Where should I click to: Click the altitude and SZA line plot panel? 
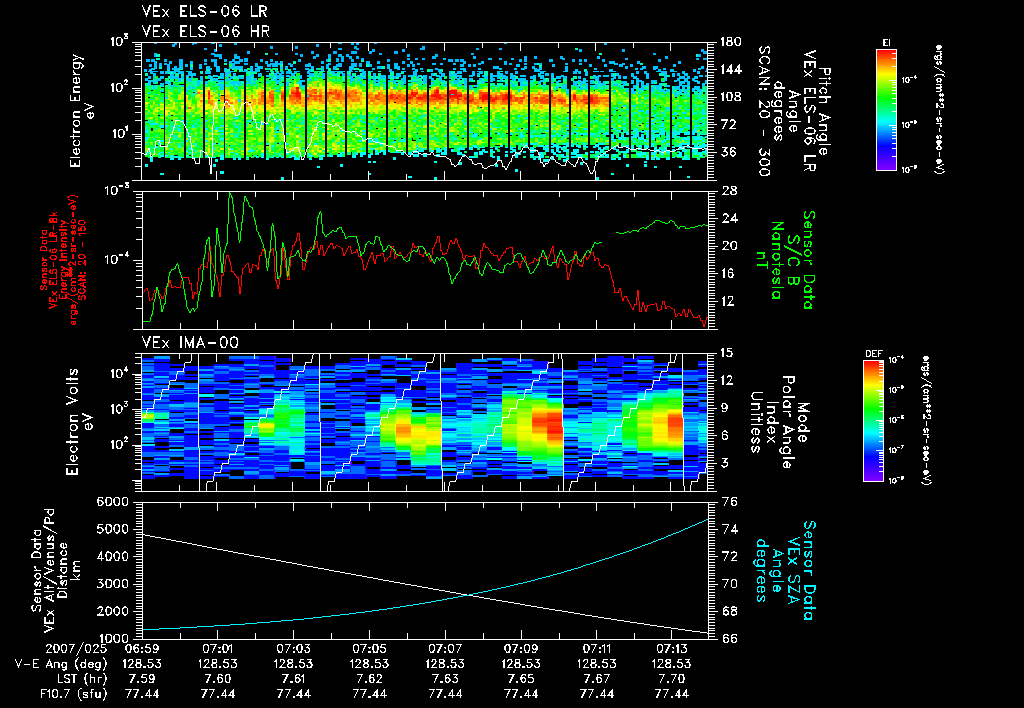[x=425, y=570]
